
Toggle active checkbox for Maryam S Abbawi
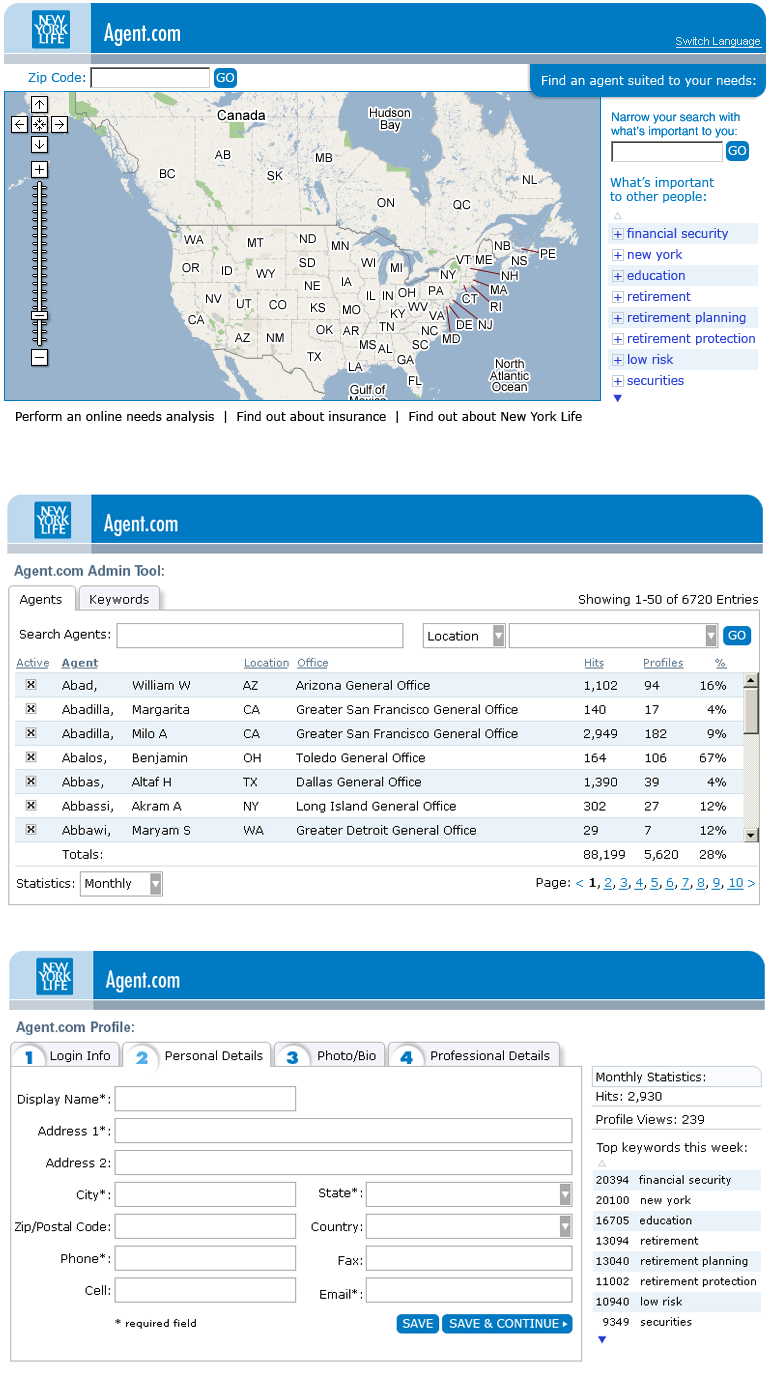point(31,829)
